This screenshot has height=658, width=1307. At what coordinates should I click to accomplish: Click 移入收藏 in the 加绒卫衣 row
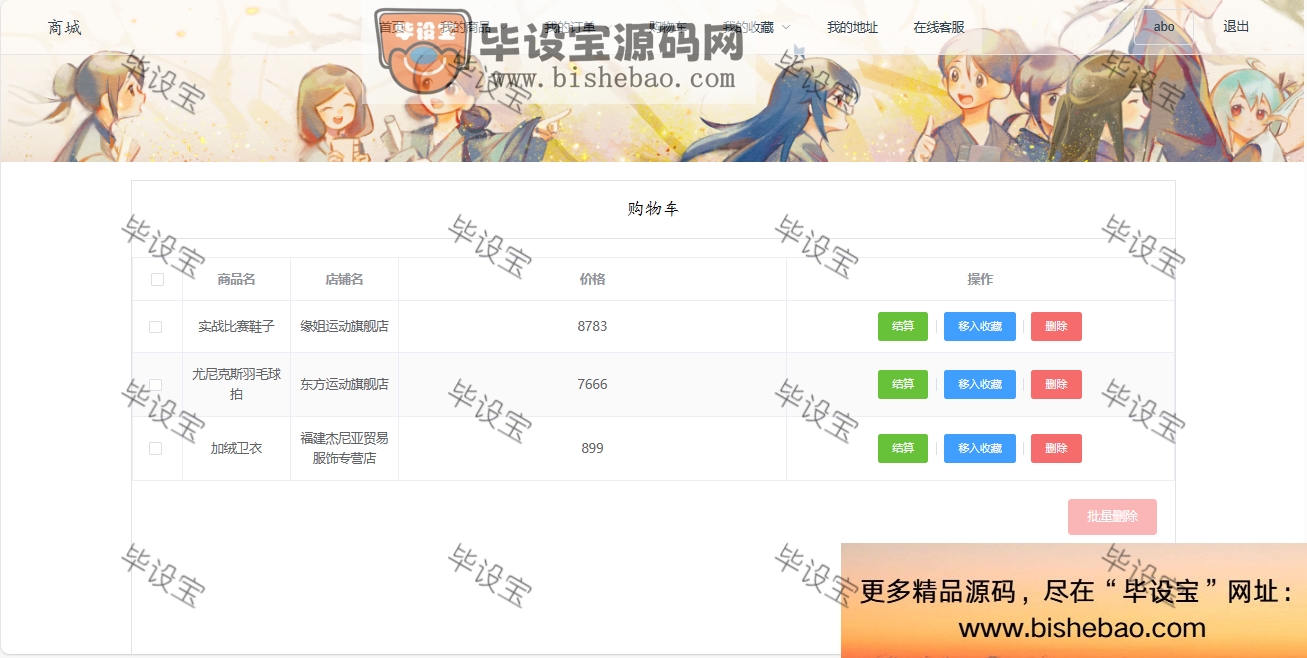[x=980, y=448]
